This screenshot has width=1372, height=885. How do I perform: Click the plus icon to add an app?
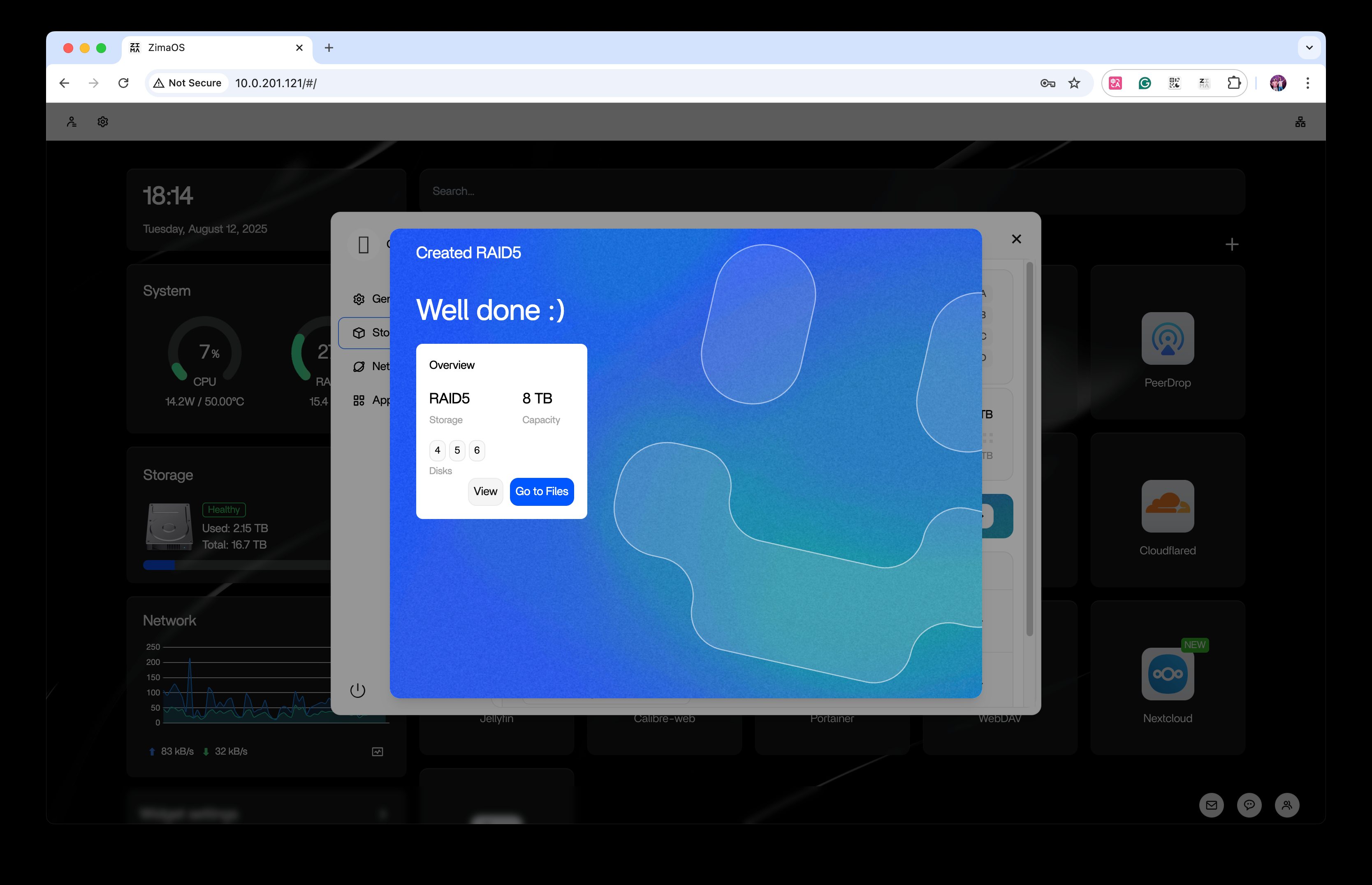(x=1231, y=245)
